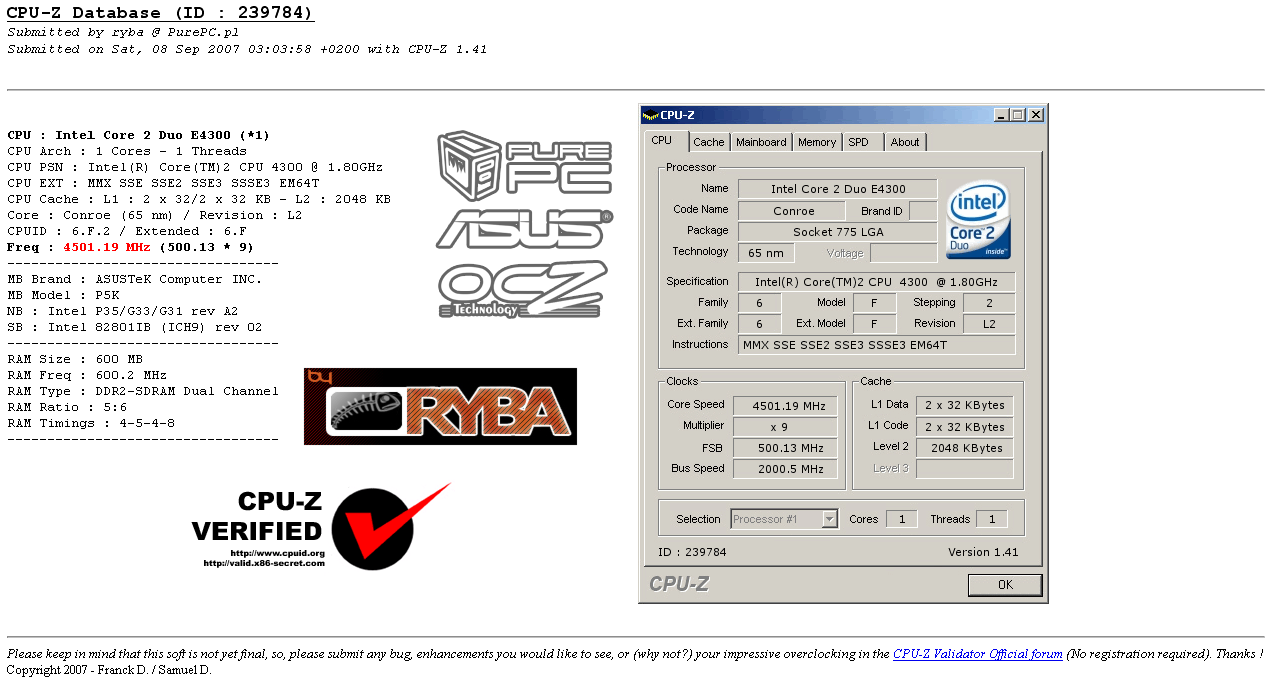Click the empty Brand ID field

923,211
